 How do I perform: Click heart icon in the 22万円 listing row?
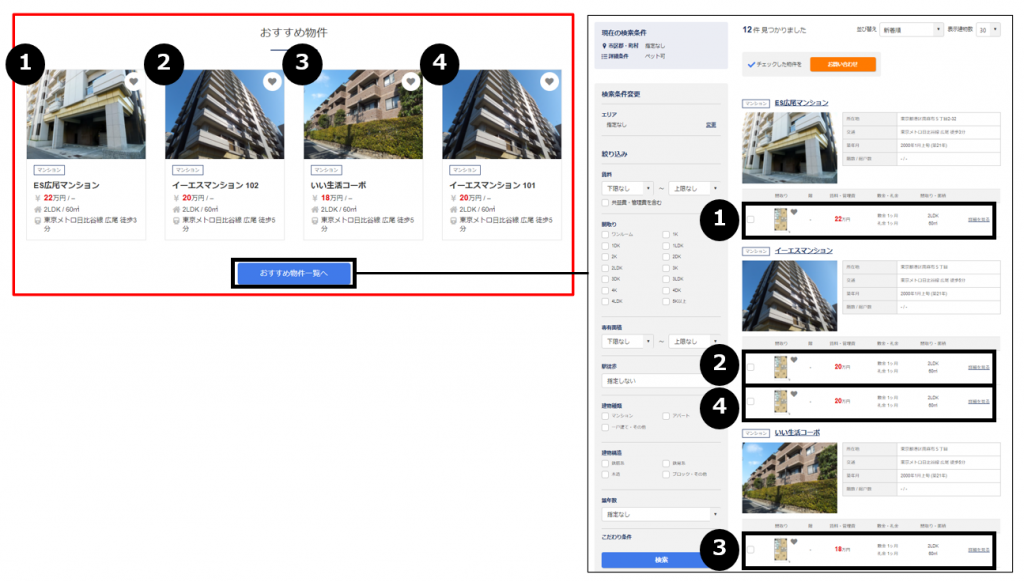tap(795, 212)
